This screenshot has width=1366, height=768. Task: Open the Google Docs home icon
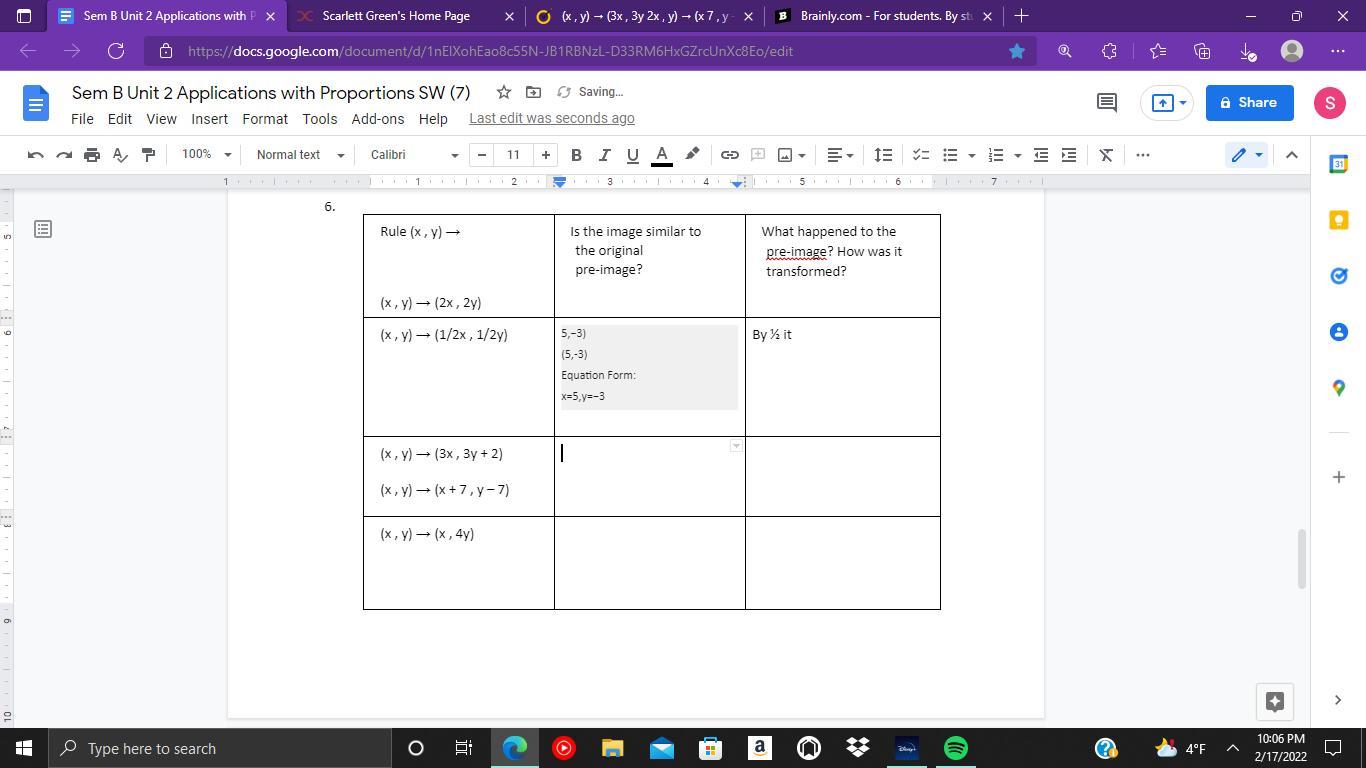[x=36, y=103]
